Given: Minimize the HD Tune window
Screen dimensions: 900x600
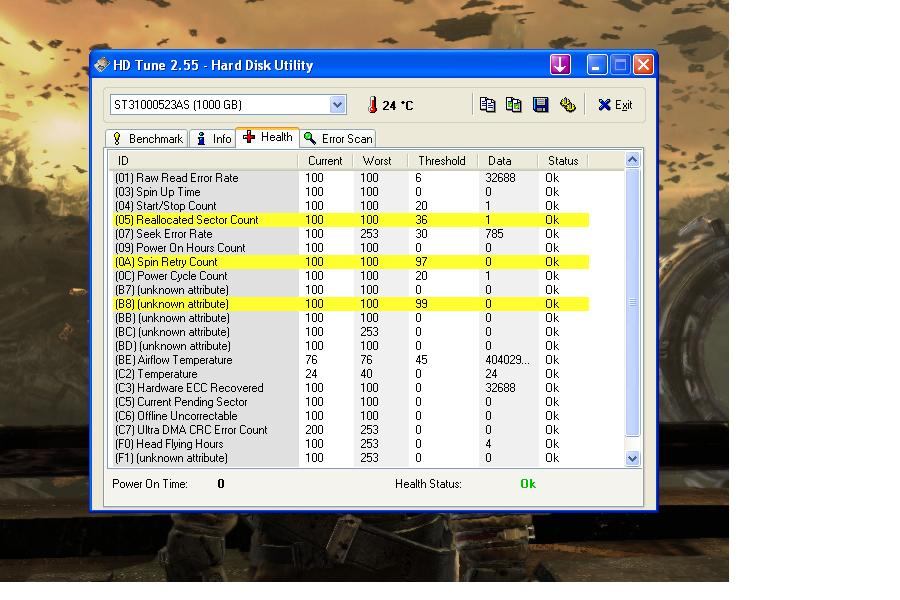Looking at the screenshot, I should coord(597,64).
